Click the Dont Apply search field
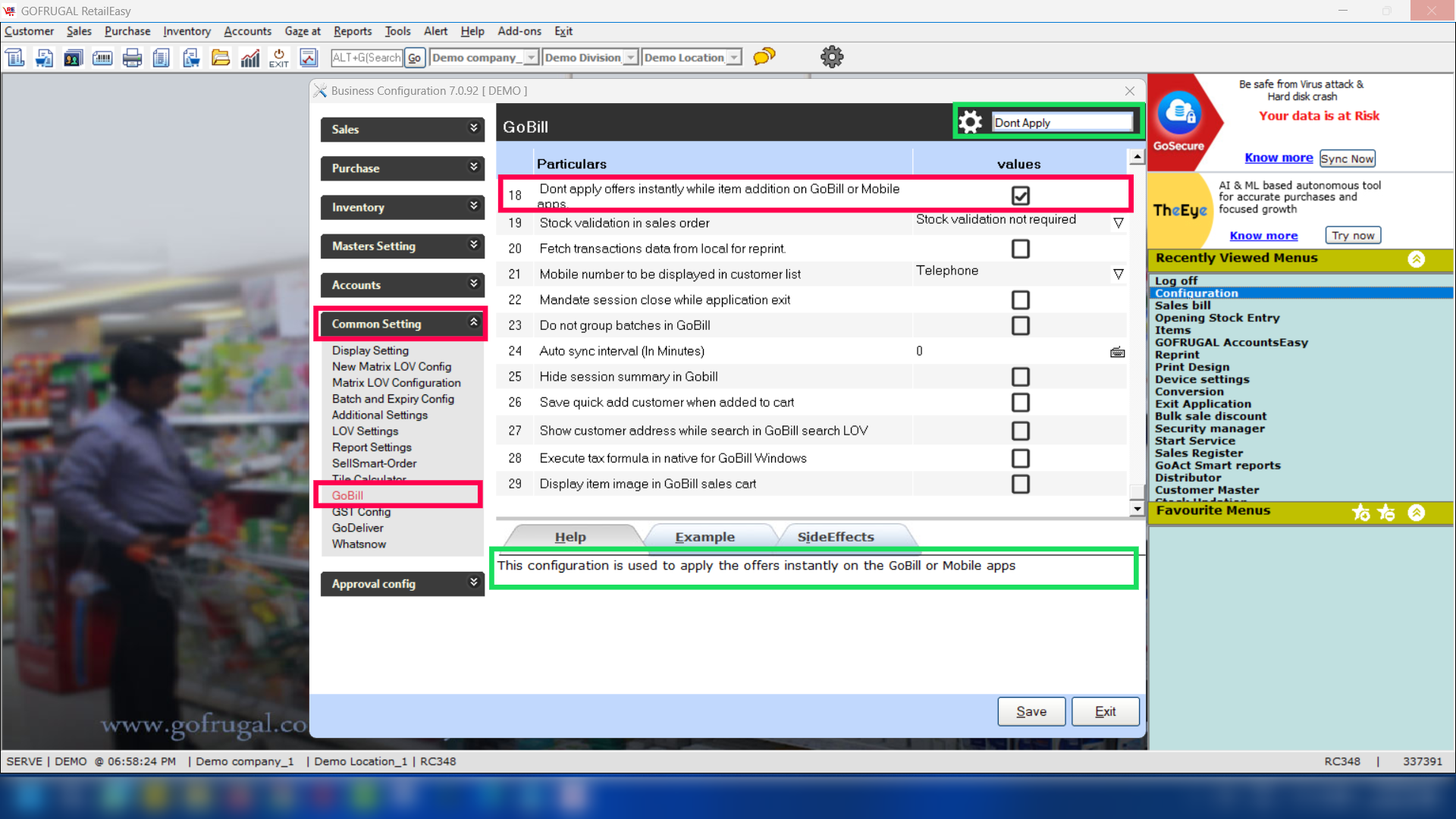Image resolution: width=1456 pixels, height=819 pixels. 1061,123
